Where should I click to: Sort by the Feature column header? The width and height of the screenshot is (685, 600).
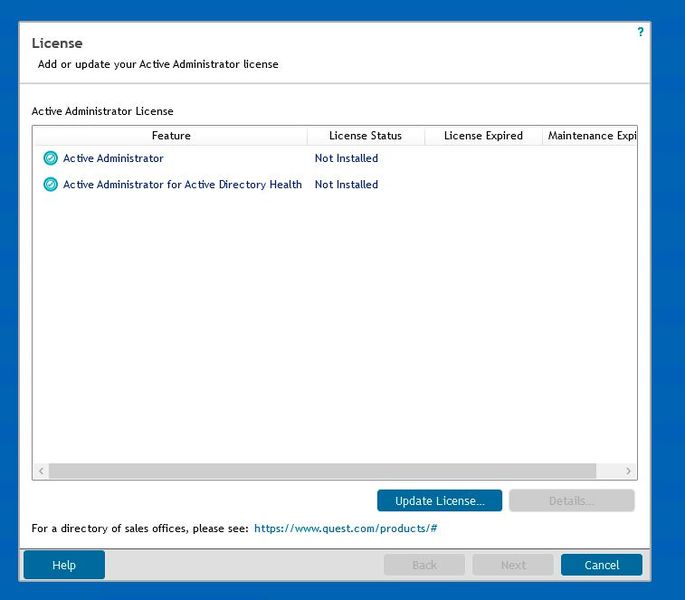pyautogui.click(x=171, y=136)
